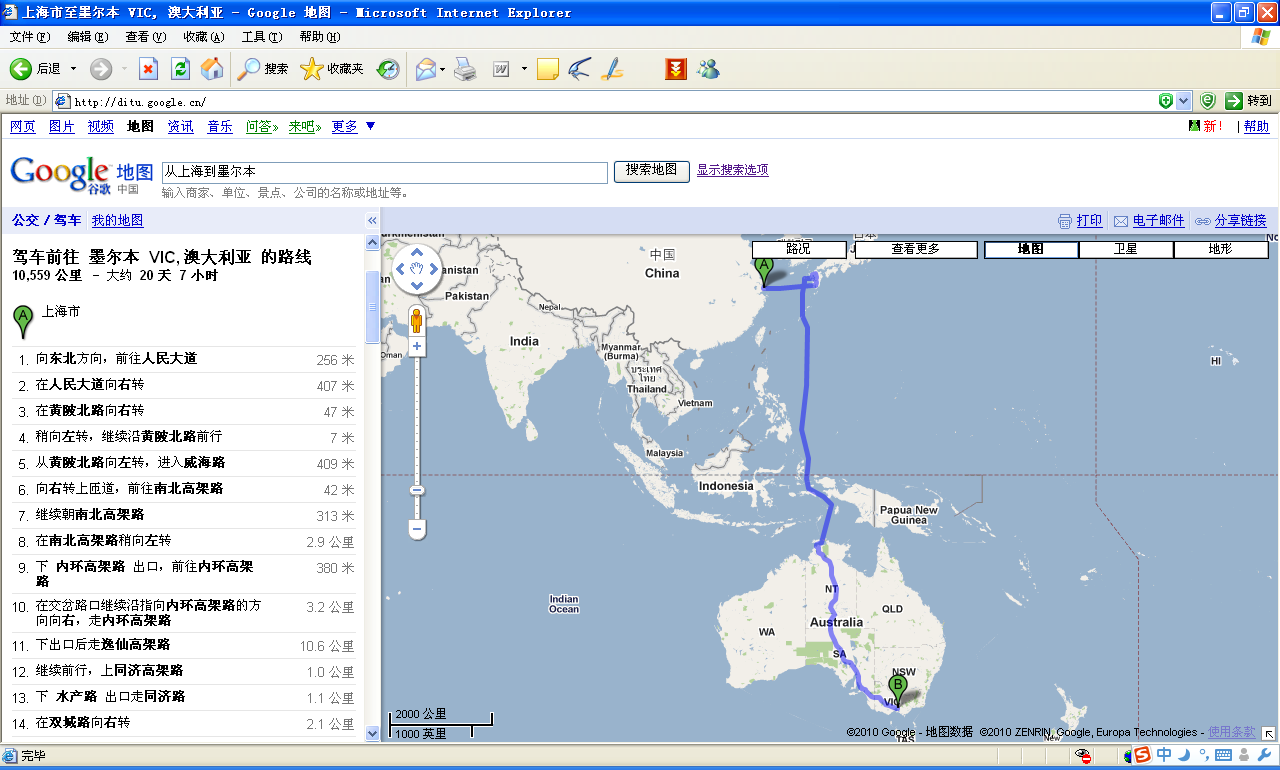Switch to 地图 (Map) view button
This screenshot has width=1280, height=770.
[x=1031, y=249]
